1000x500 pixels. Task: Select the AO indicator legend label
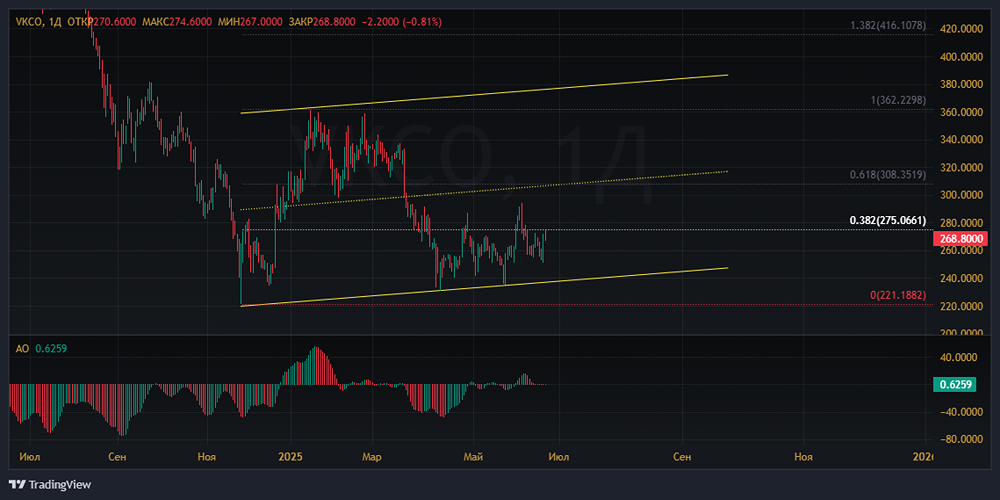point(24,348)
